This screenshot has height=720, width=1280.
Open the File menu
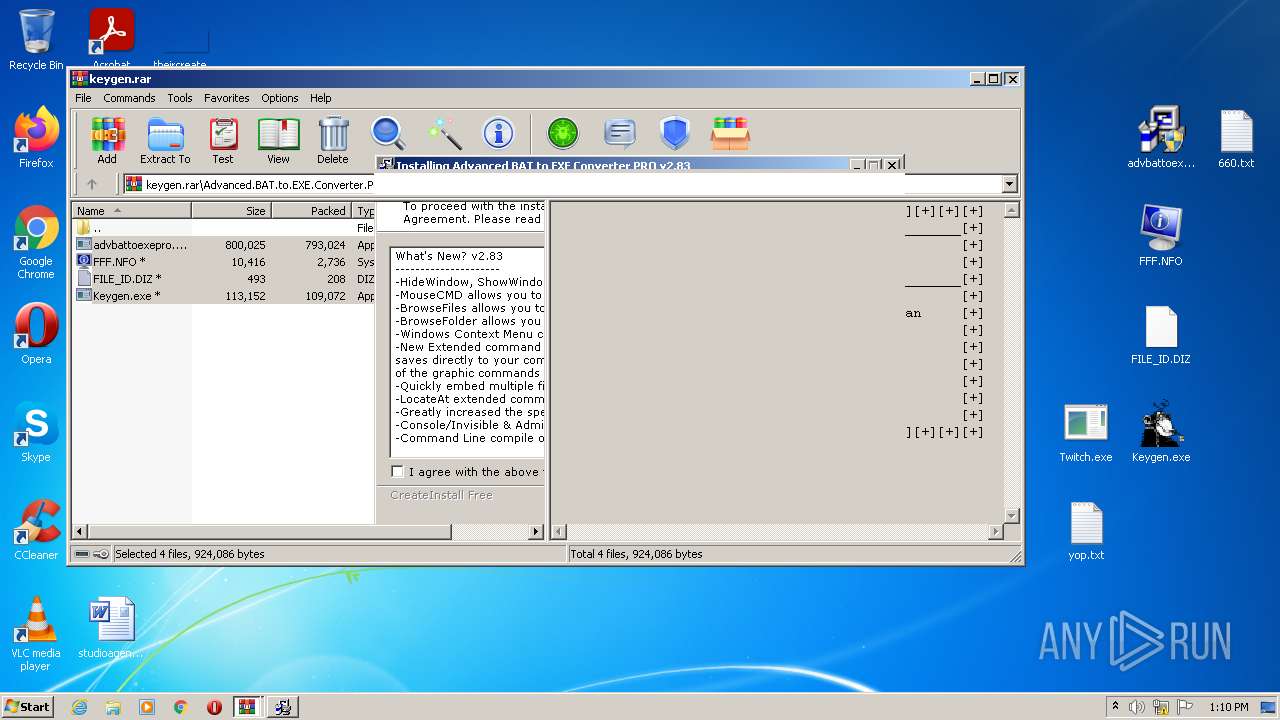[x=83, y=98]
